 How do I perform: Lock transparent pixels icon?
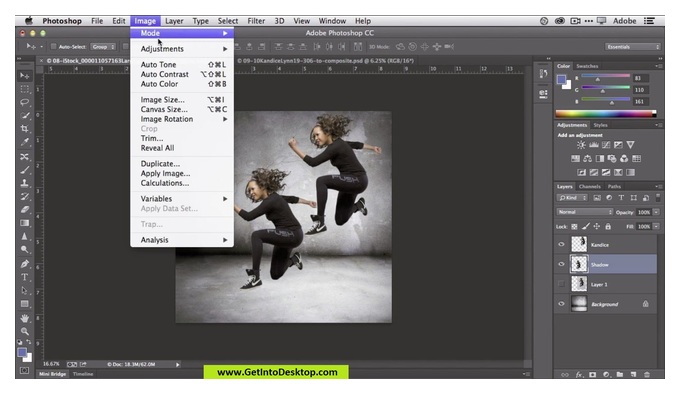pyautogui.click(x=574, y=226)
